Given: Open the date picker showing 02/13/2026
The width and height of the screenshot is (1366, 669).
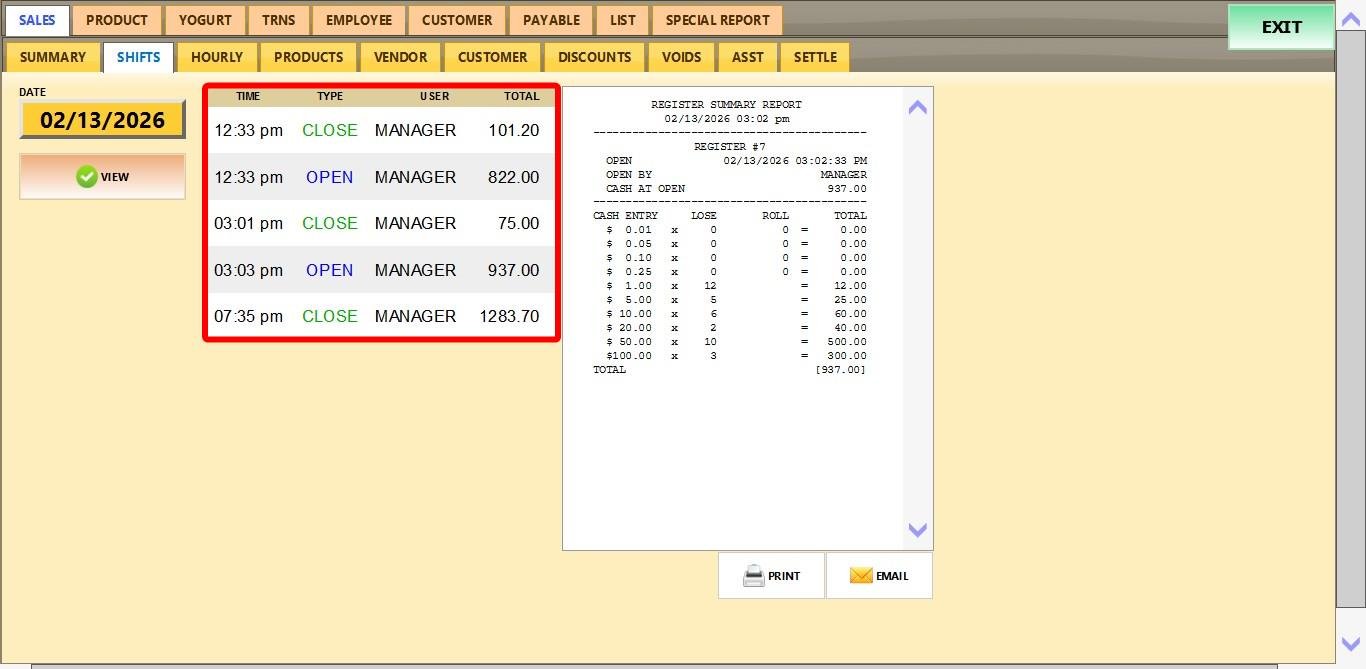Looking at the screenshot, I should [x=102, y=120].
